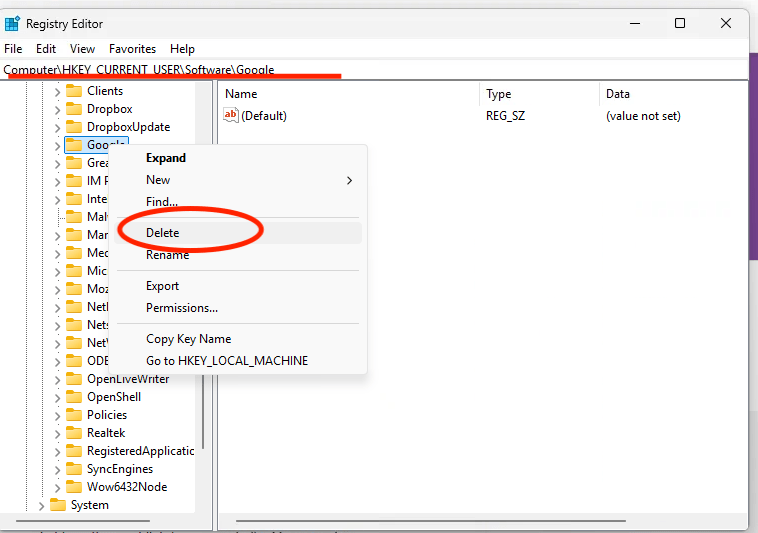Open the New submenu arrow
This screenshot has height=533, width=758.
coord(350,180)
